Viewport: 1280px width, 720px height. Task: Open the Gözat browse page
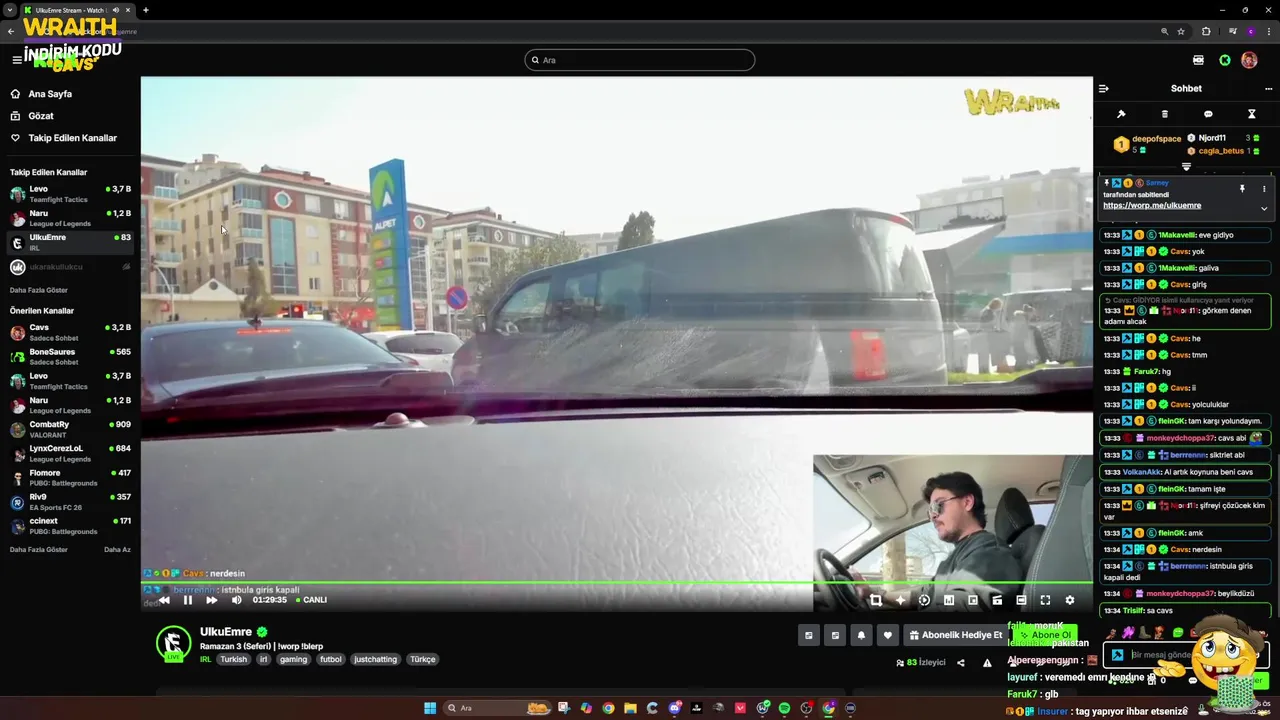click(x=41, y=116)
